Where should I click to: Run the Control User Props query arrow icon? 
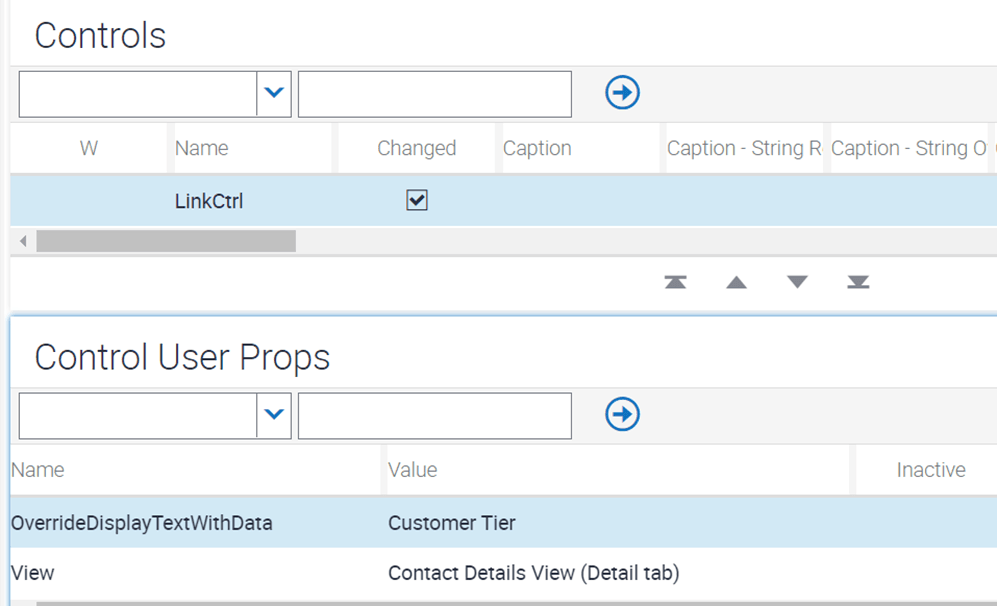tap(622, 415)
